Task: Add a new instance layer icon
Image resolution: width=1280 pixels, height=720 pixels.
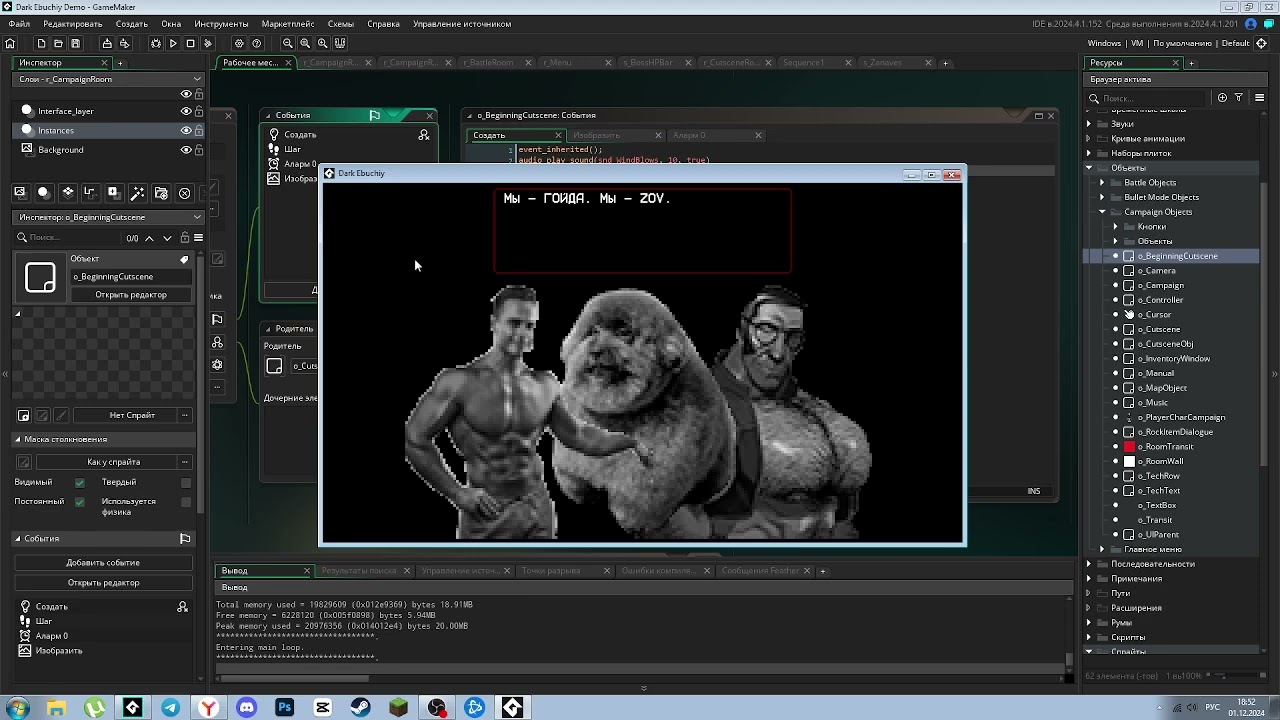Action: tap(43, 192)
